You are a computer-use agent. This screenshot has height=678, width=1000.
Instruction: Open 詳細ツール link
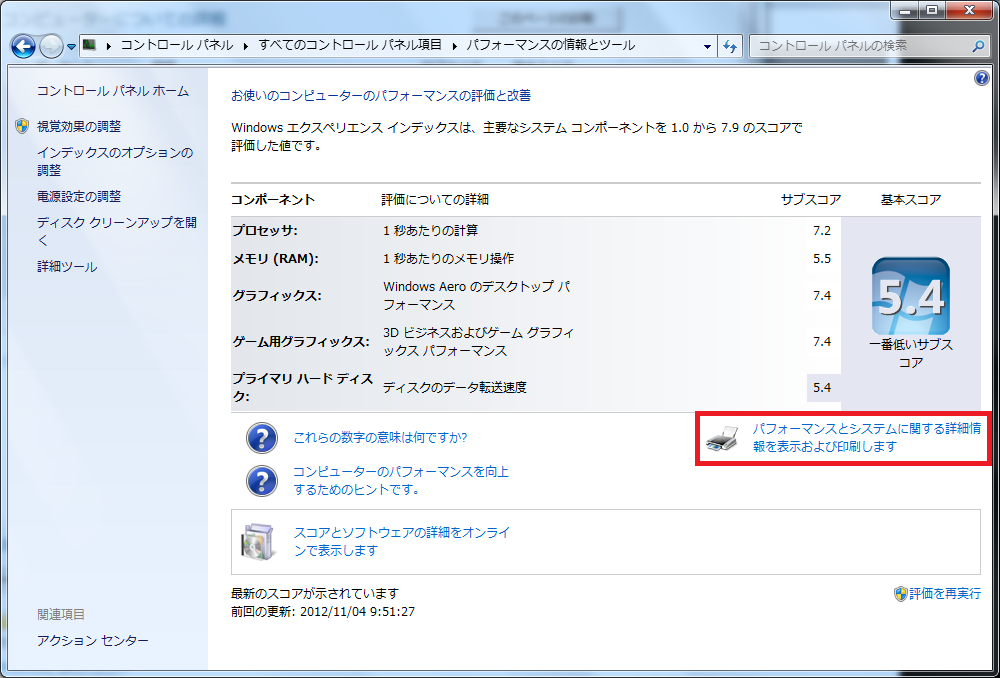coord(67,267)
